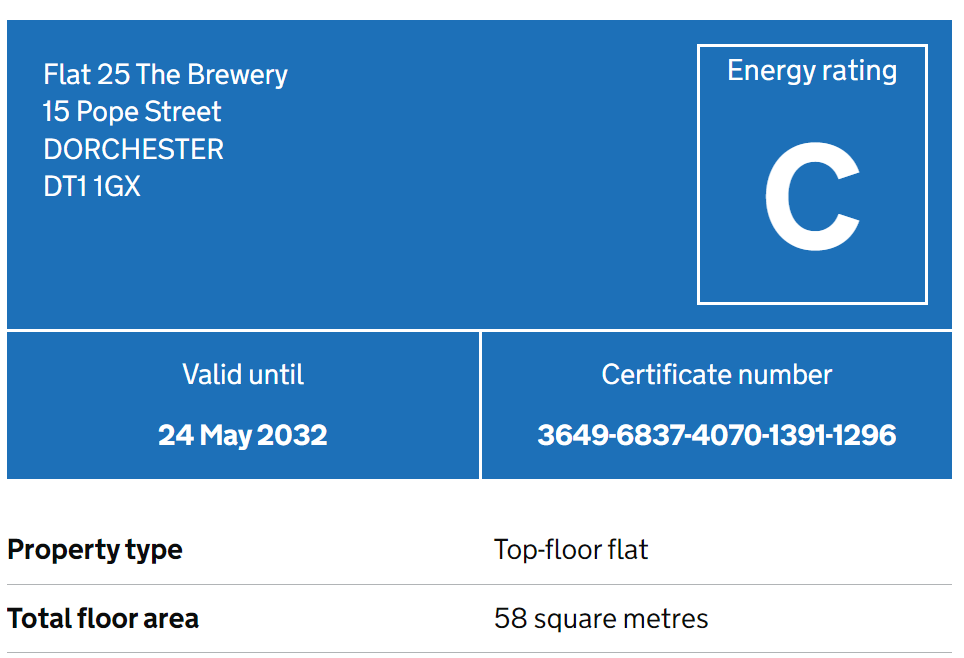Click the 'Valid until' label

click(x=243, y=375)
